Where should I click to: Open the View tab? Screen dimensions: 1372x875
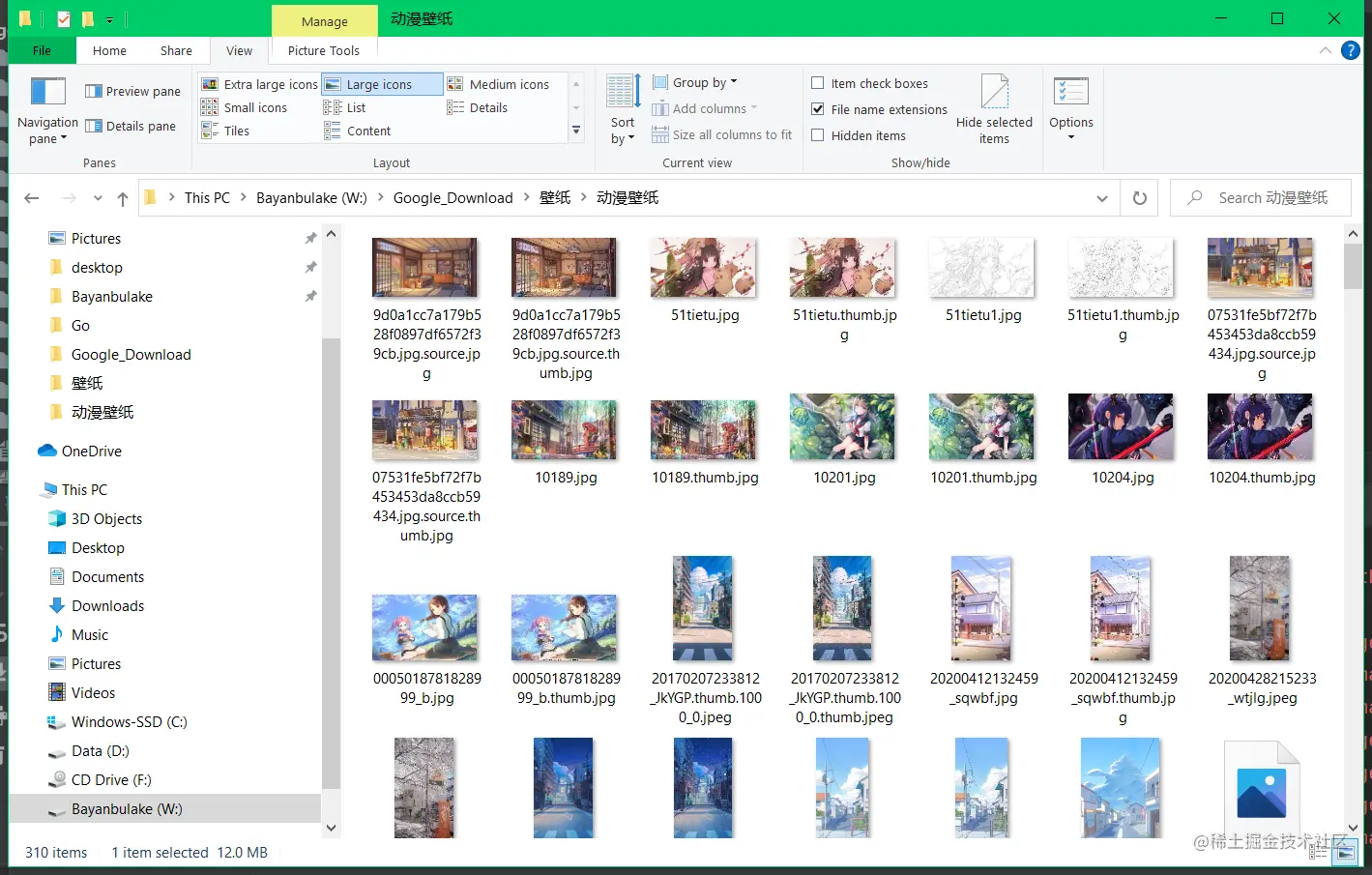point(239,50)
